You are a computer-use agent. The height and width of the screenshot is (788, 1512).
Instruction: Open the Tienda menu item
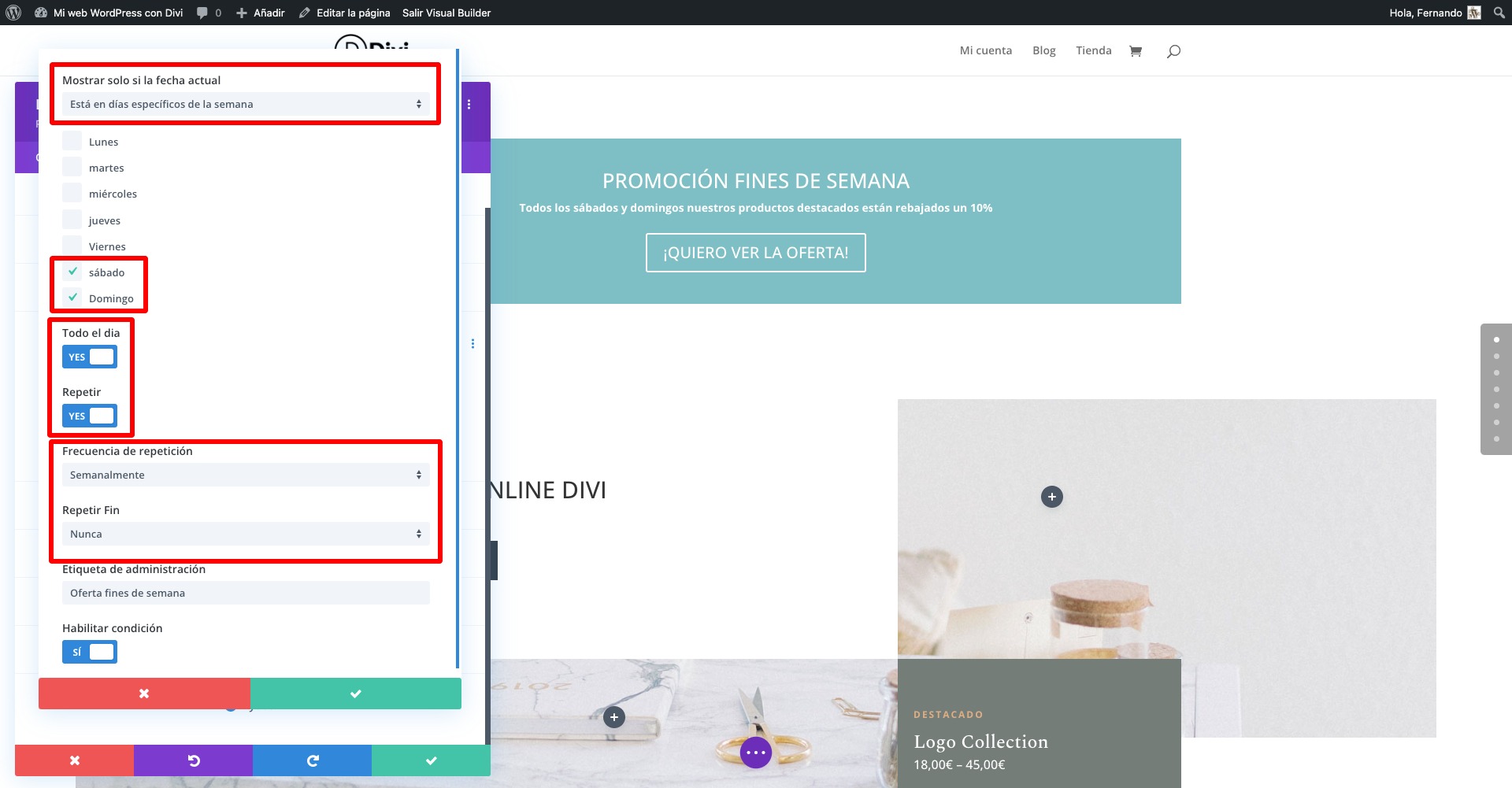click(x=1093, y=50)
